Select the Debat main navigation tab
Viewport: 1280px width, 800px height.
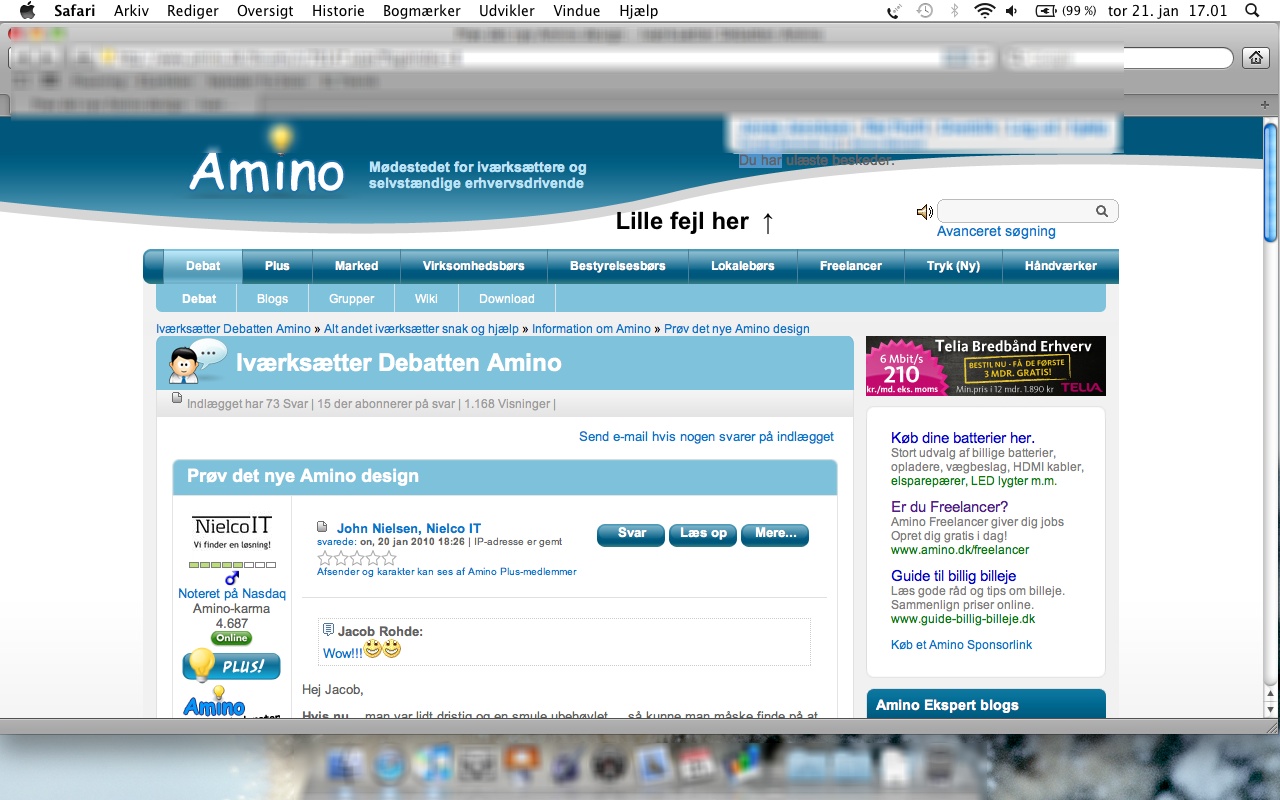click(203, 266)
